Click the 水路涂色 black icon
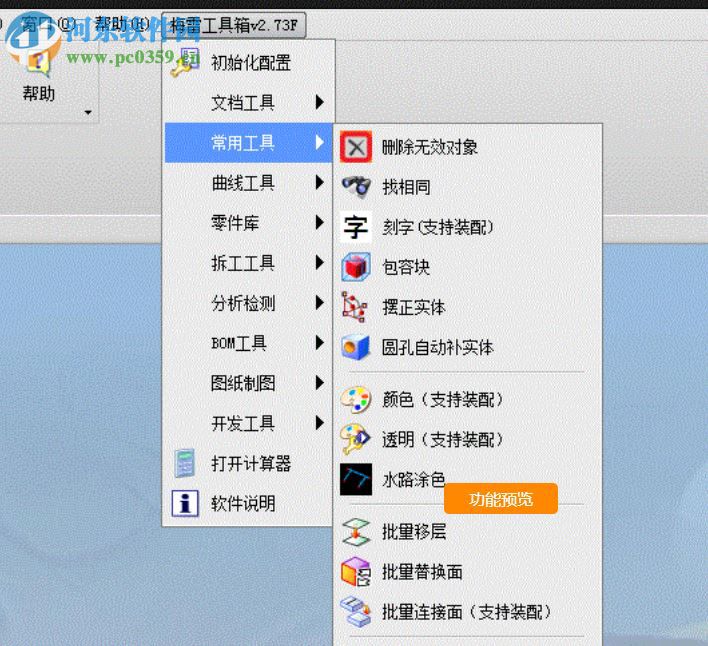This screenshot has height=646, width=708. [x=356, y=479]
